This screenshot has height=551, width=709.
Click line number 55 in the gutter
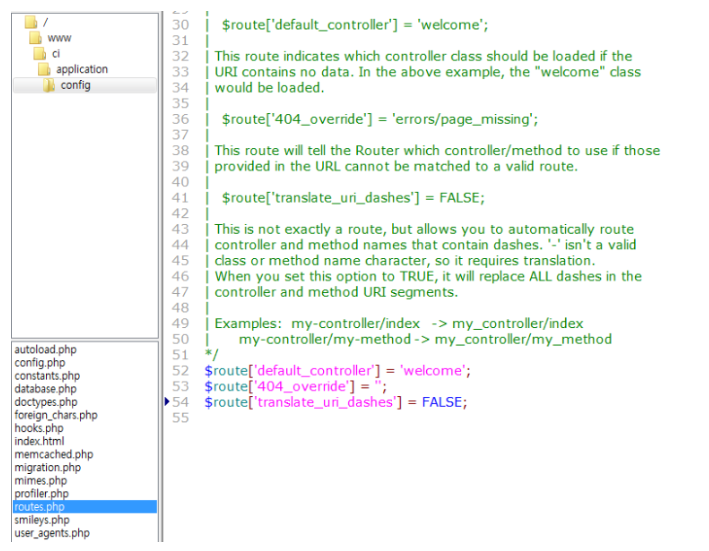(x=180, y=418)
